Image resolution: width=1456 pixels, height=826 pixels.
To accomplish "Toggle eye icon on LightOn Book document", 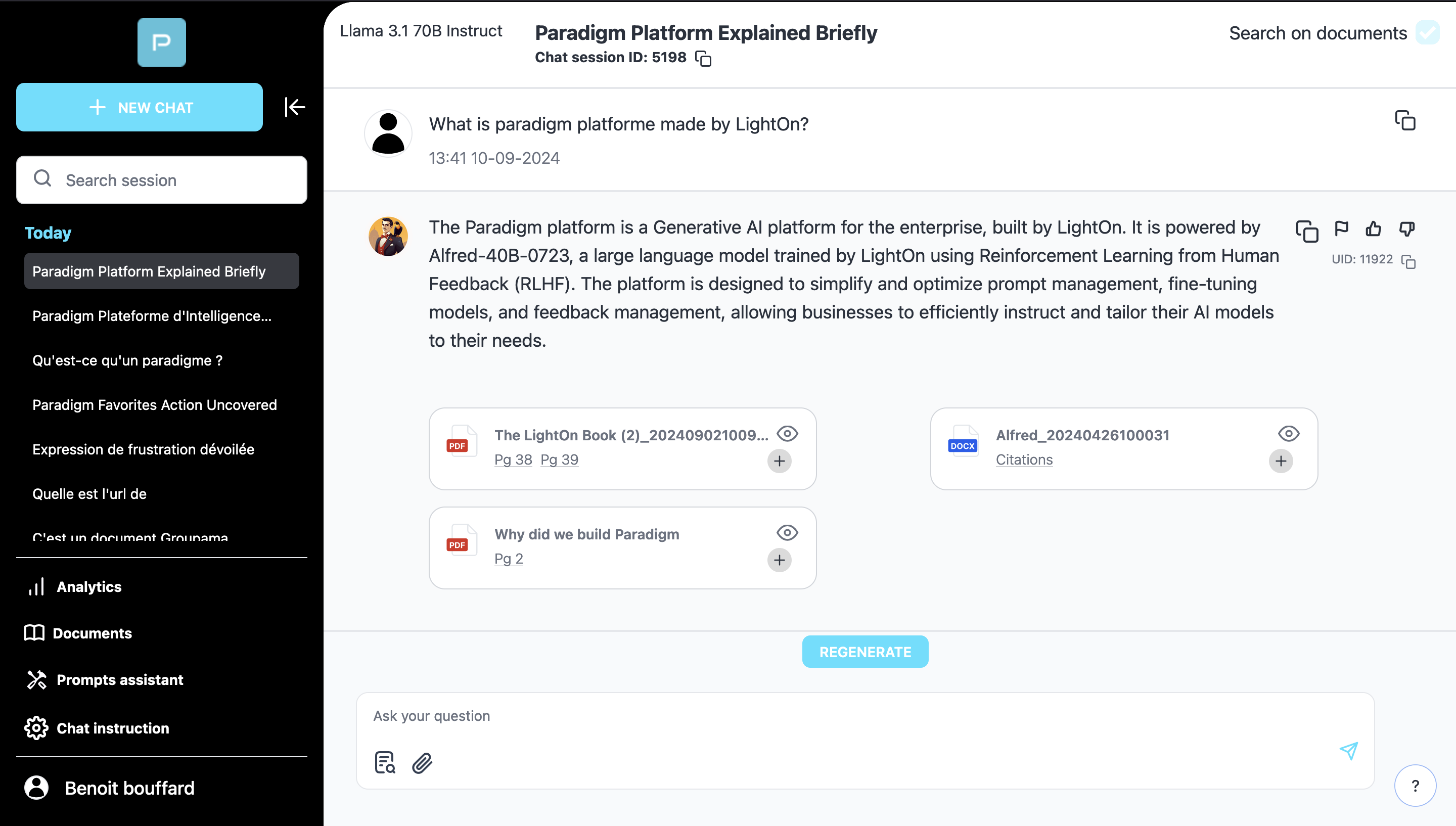I will point(786,433).
